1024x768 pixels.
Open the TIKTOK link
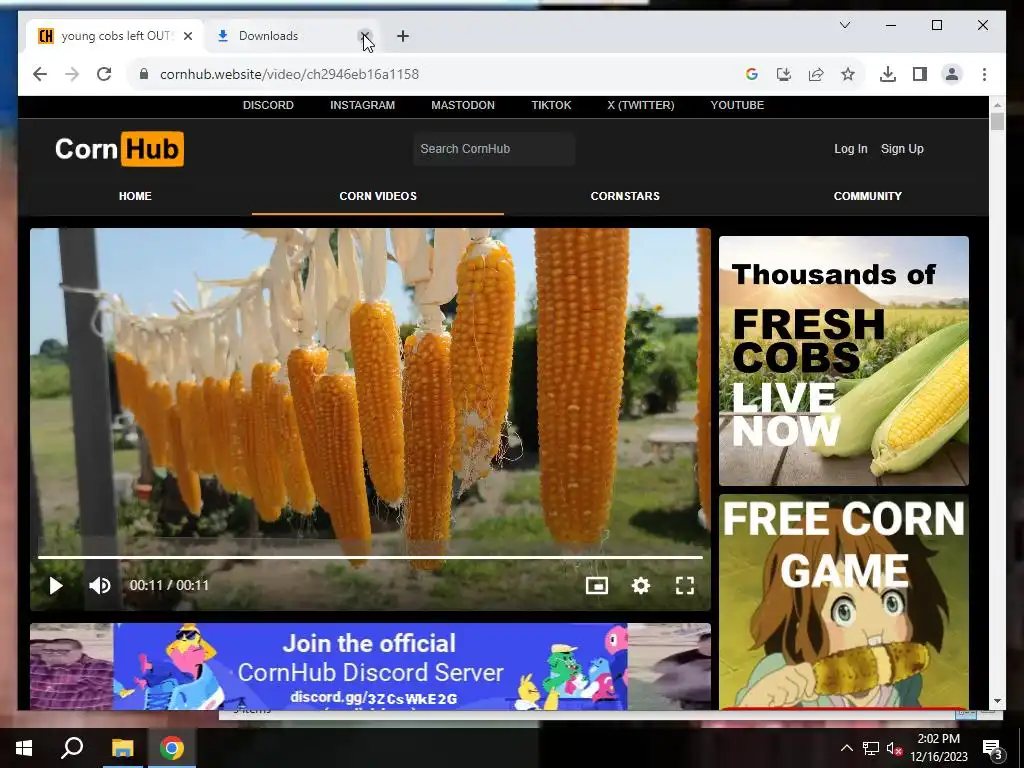551,105
